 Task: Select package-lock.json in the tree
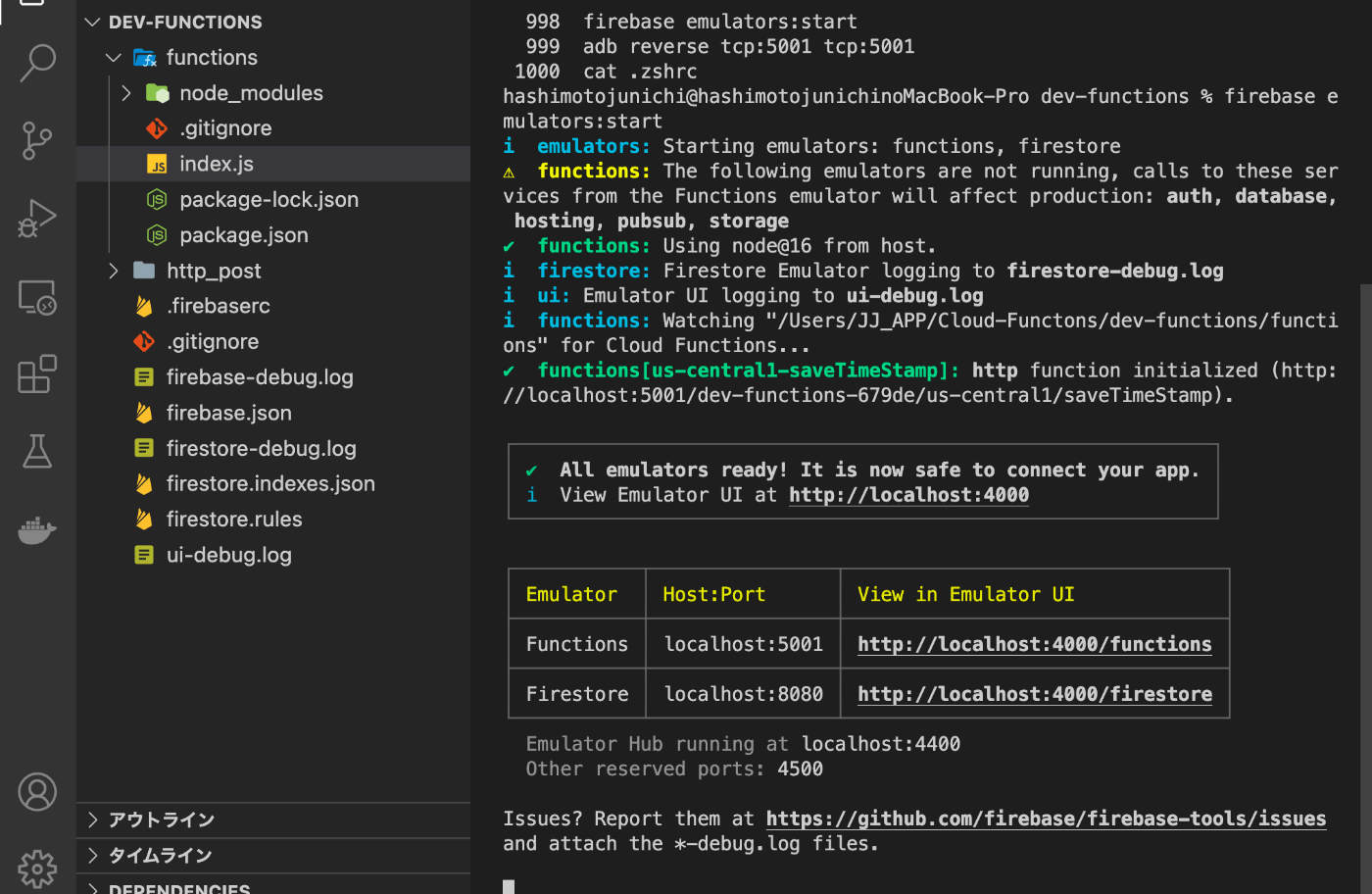click(x=273, y=200)
